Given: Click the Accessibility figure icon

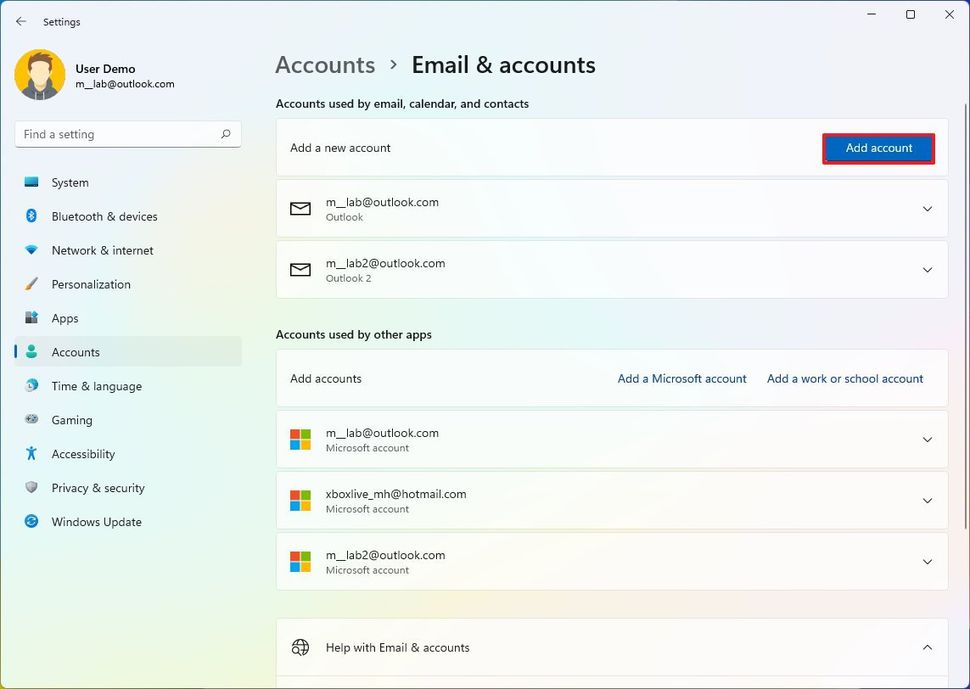Looking at the screenshot, I should pos(31,454).
